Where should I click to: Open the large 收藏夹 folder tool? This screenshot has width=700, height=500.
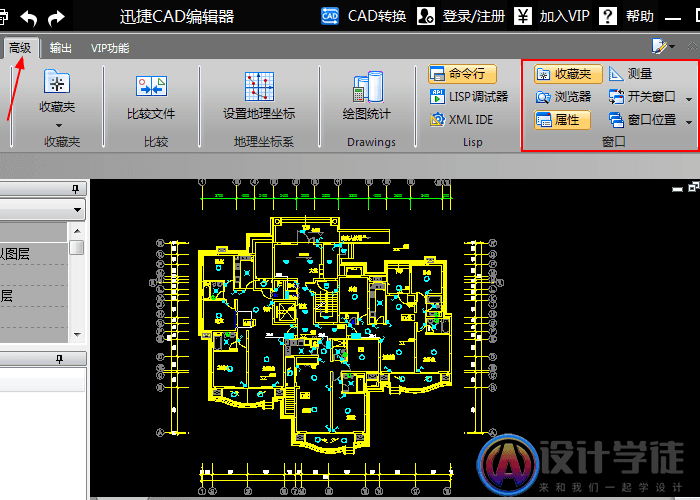(57, 91)
